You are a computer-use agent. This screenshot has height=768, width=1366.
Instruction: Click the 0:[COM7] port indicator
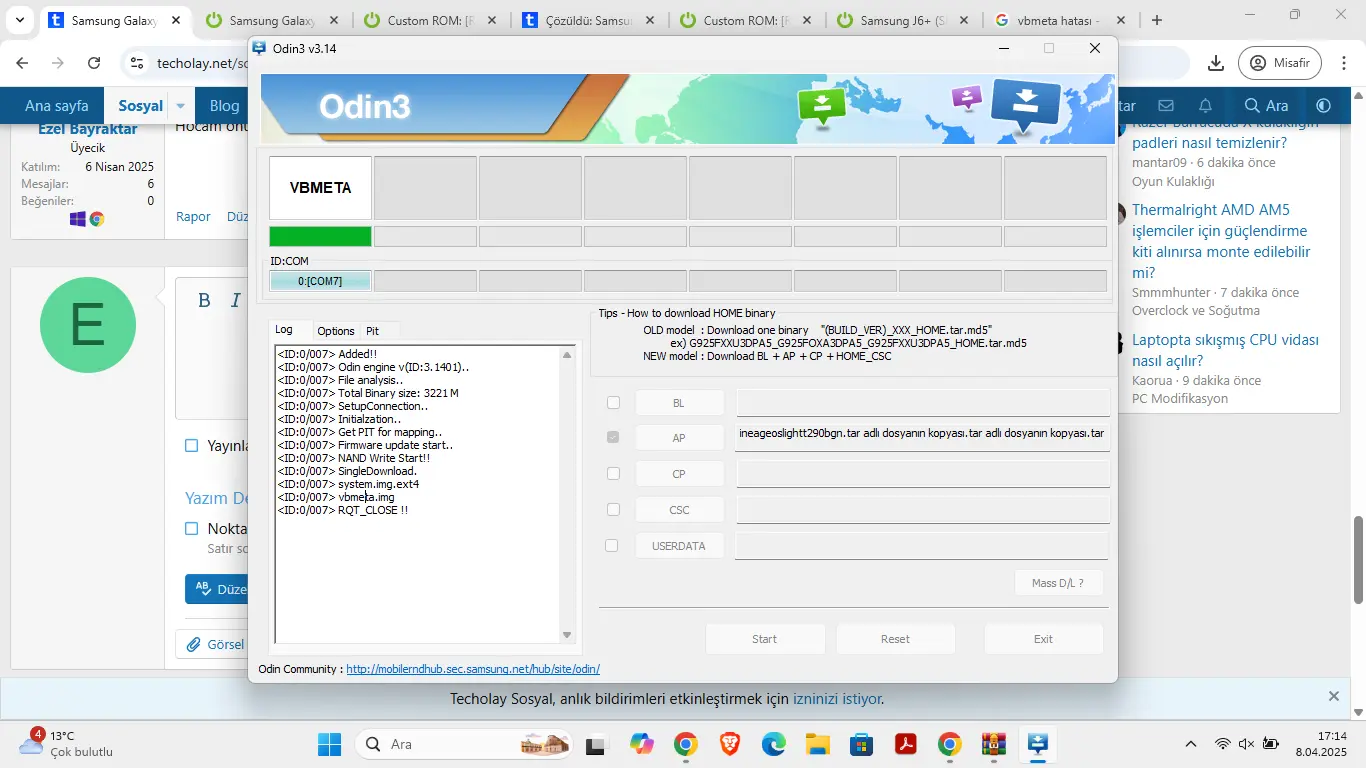320,281
